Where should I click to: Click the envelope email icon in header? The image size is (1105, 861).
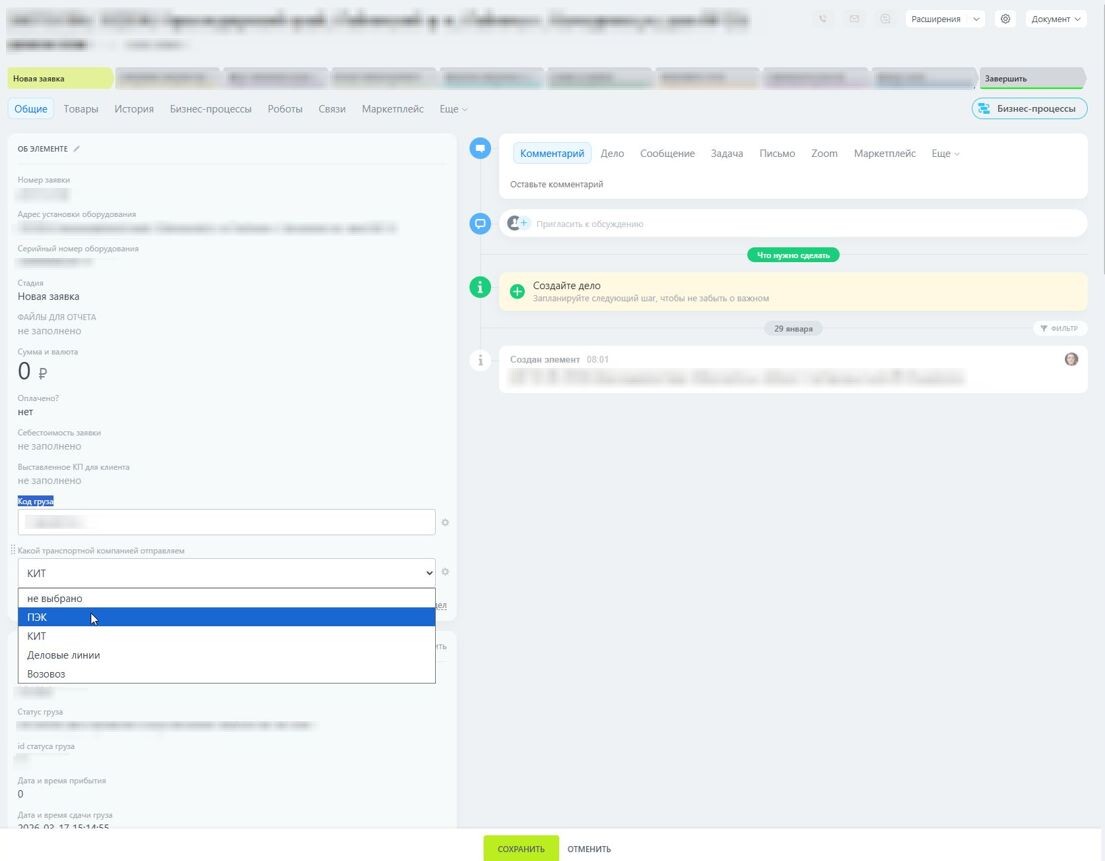point(854,19)
